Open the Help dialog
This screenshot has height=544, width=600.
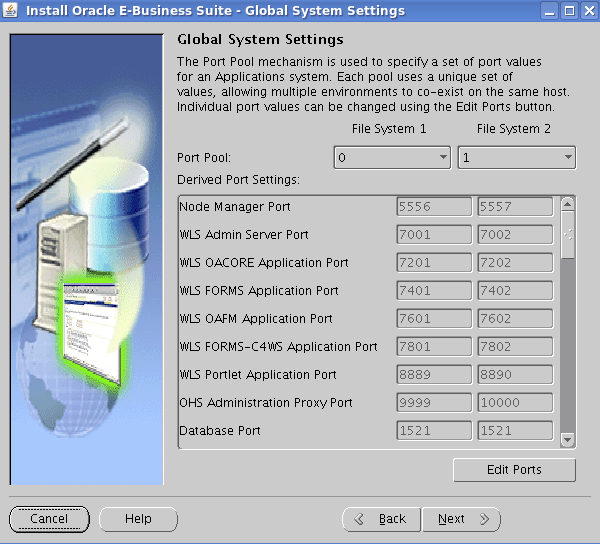(139, 519)
